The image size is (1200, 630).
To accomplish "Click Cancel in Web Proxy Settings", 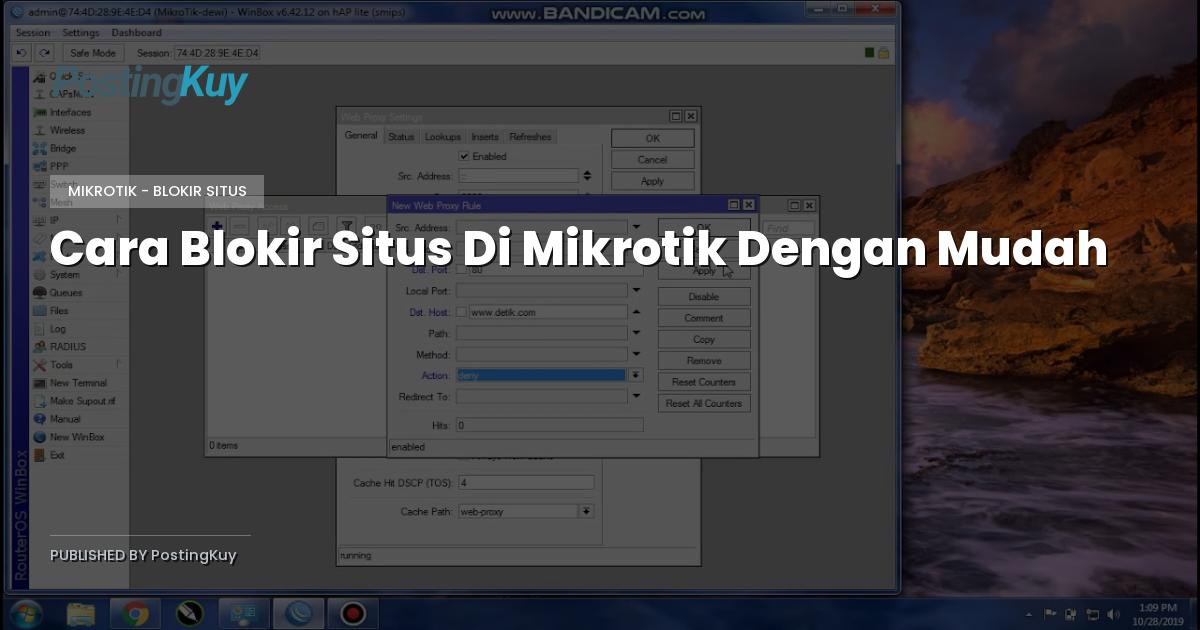I will pyautogui.click(x=652, y=160).
